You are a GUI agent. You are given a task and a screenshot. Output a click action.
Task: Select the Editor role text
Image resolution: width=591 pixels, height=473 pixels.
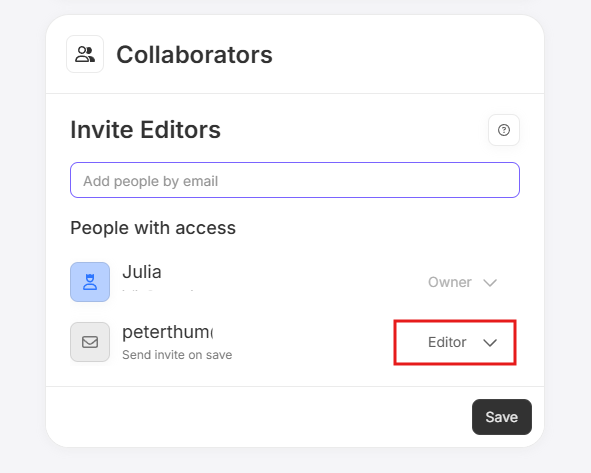447,342
